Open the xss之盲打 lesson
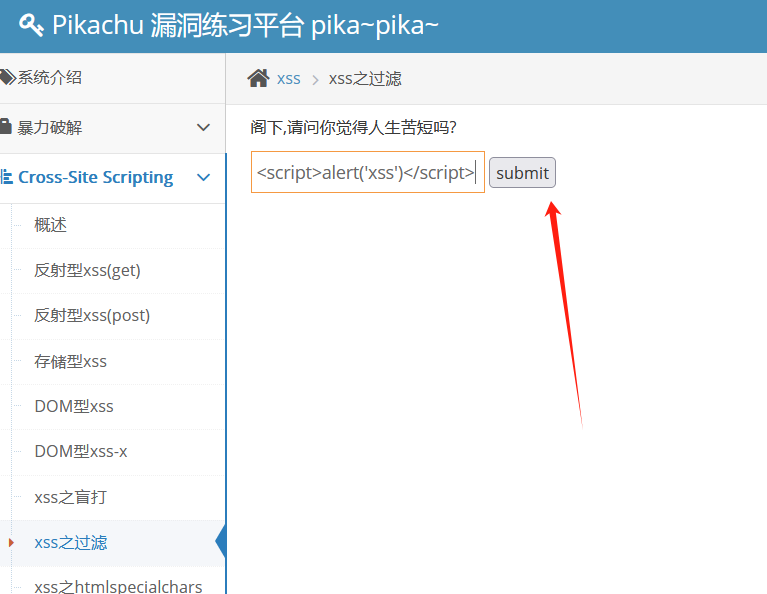Screen dimensions: 767x594 [70, 497]
